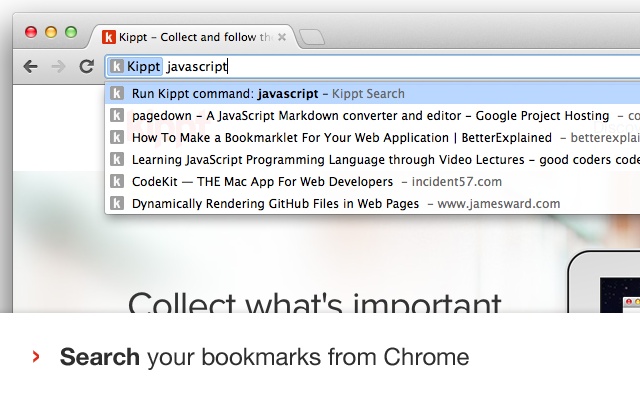
Task: Close the Kippt tab
Action: point(282,37)
